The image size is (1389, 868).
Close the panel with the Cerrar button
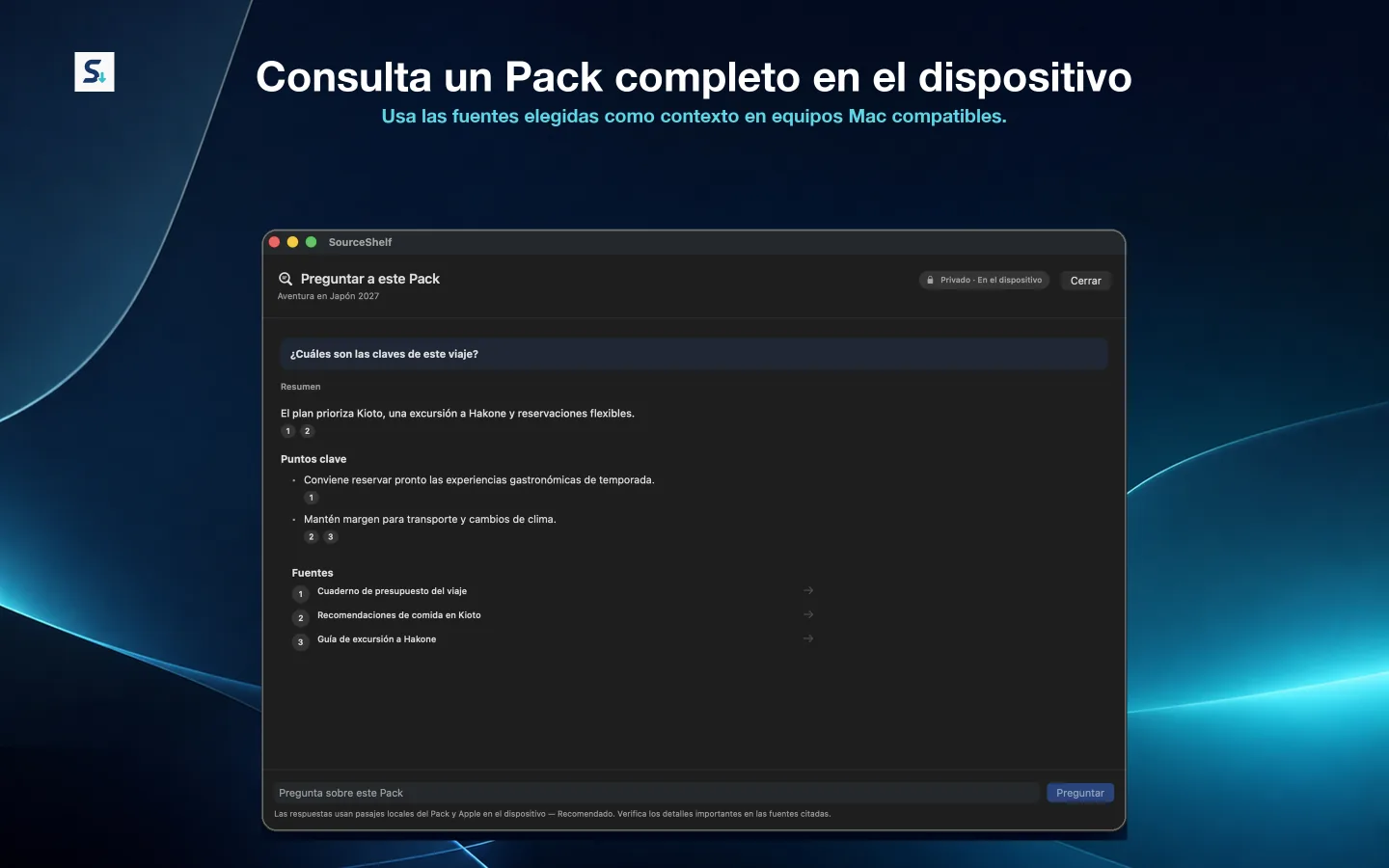[1085, 281]
